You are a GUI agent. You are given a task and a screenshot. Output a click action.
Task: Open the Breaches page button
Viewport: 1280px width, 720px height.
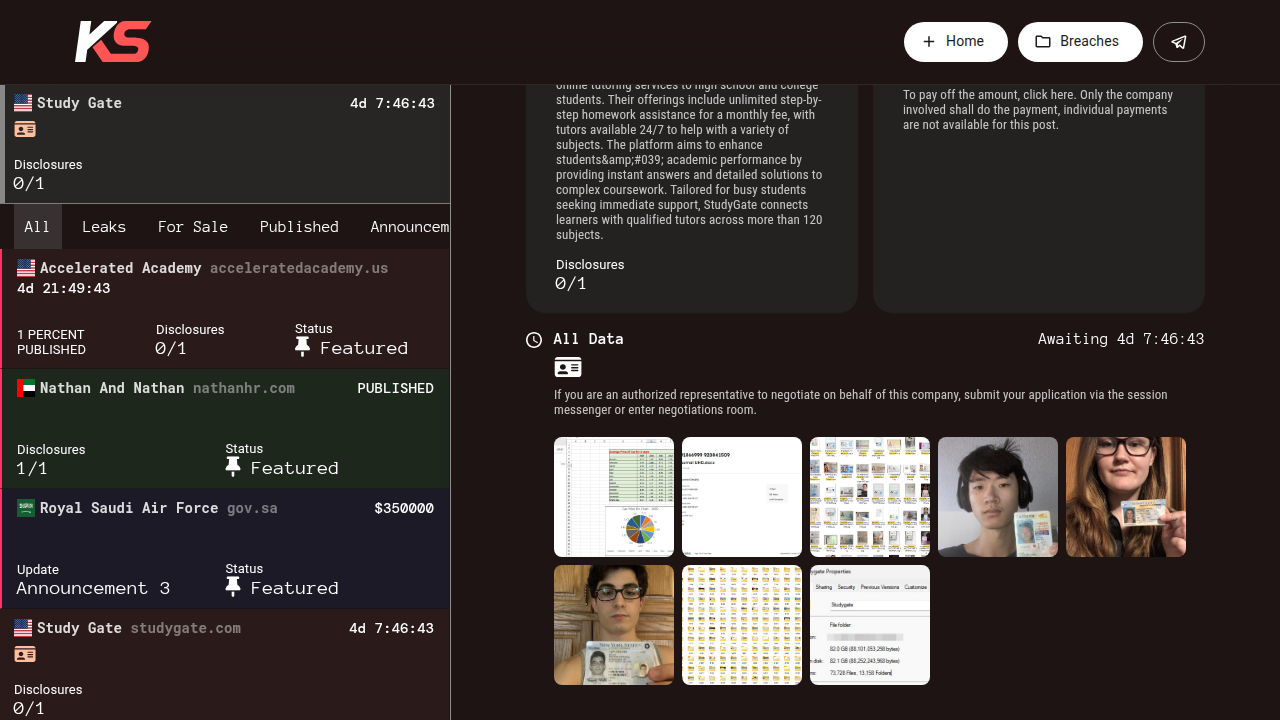click(x=1079, y=42)
